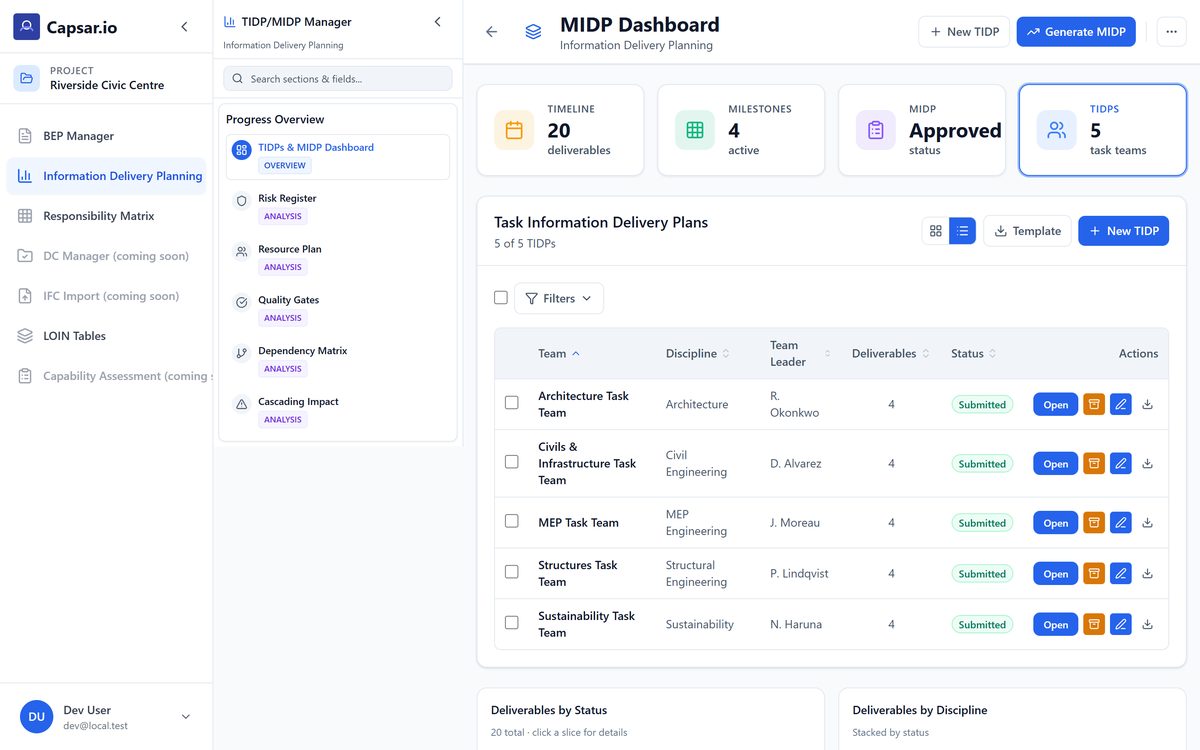Screen dimensions: 1200x750
Task: Select the Milestones 4 active card
Action: pyautogui.click(x=741, y=130)
